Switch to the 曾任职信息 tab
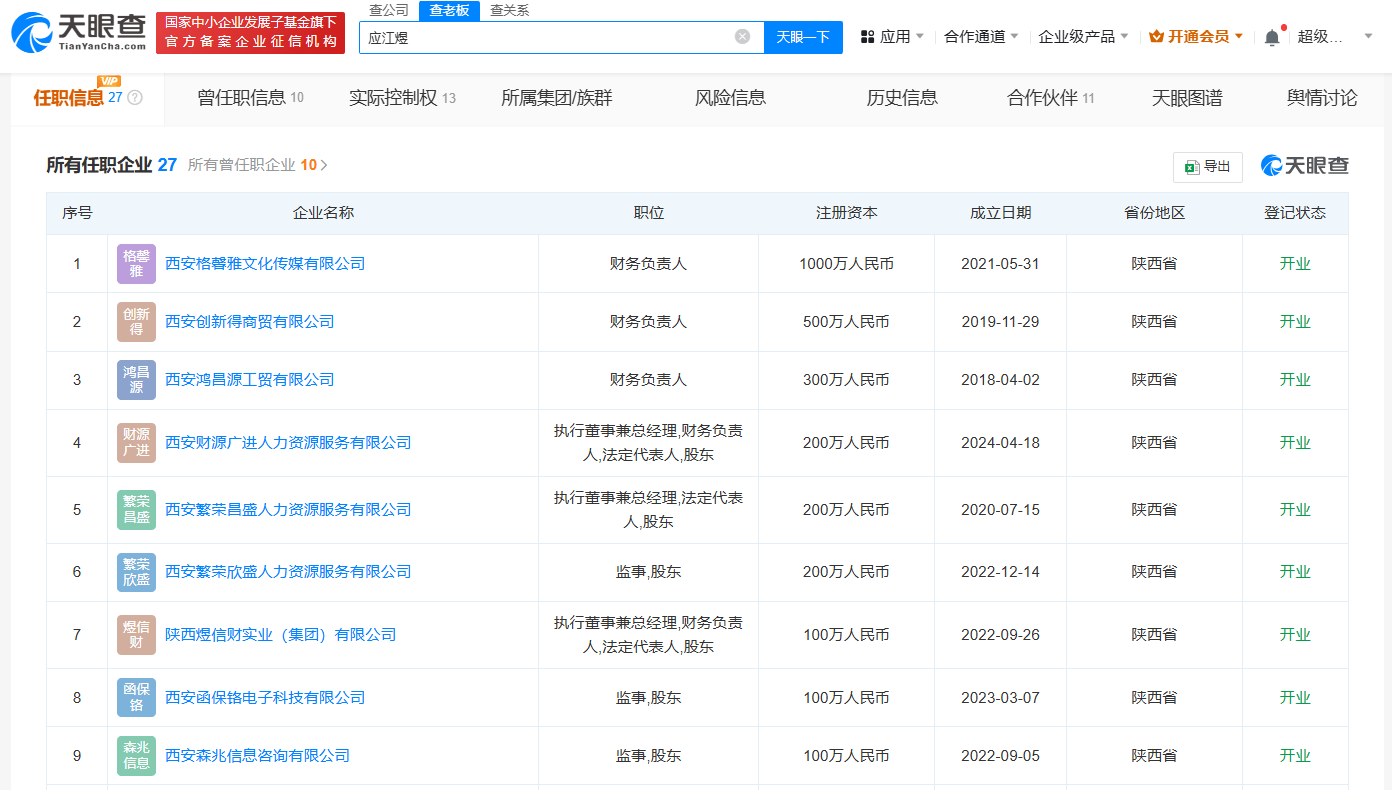The height and width of the screenshot is (790, 1392). pos(250,98)
